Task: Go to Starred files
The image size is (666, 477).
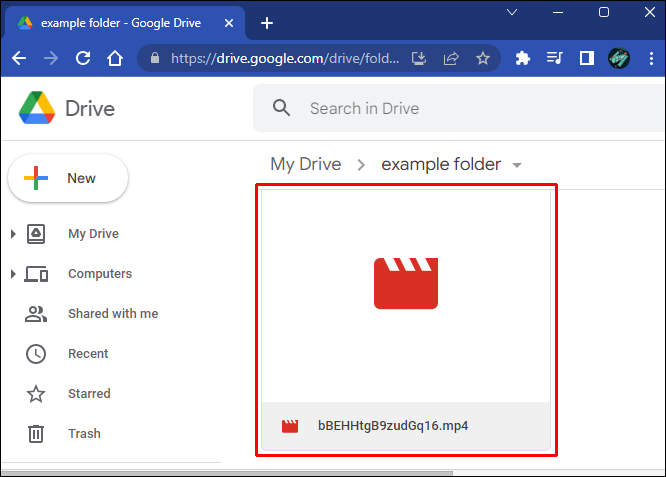Action: tap(89, 394)
